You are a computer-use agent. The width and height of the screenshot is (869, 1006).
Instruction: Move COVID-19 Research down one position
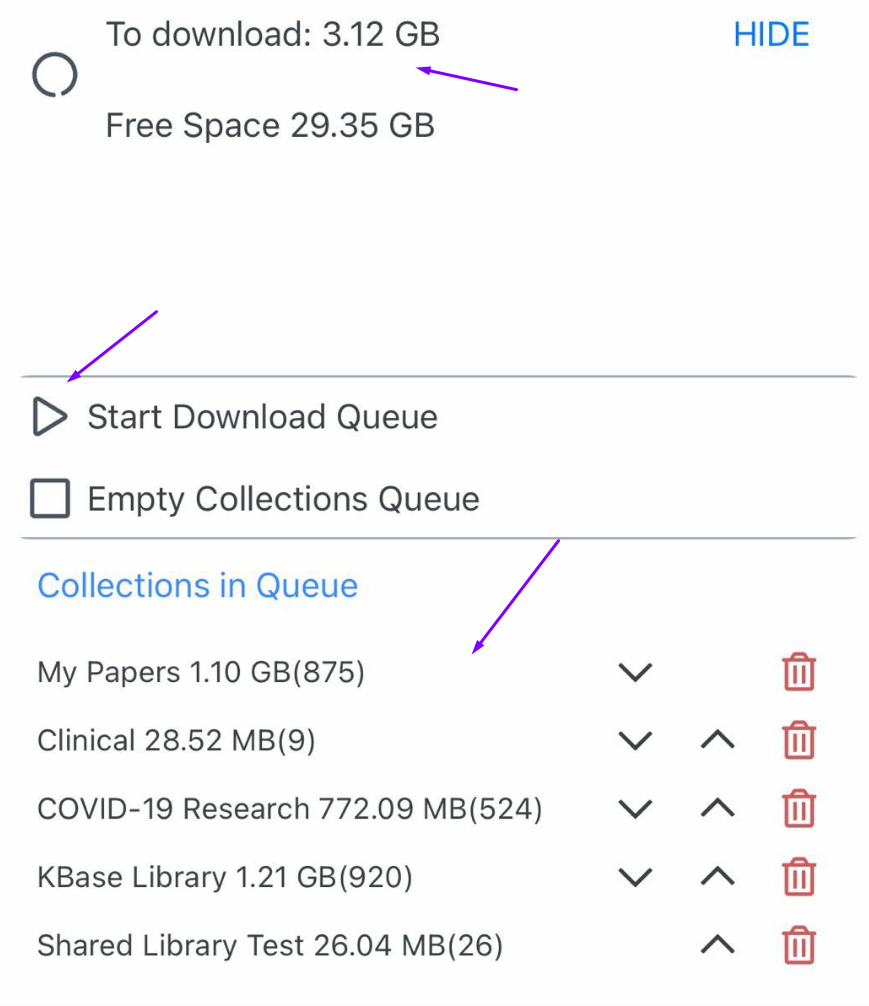[x=635, y=809]
